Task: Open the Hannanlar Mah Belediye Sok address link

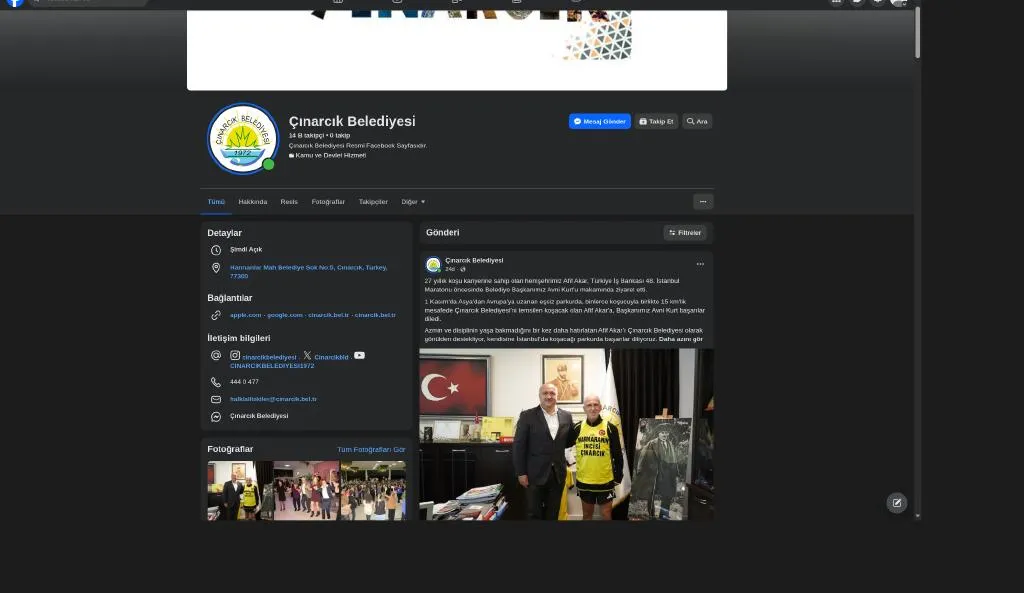Action: tap(308, 271)
